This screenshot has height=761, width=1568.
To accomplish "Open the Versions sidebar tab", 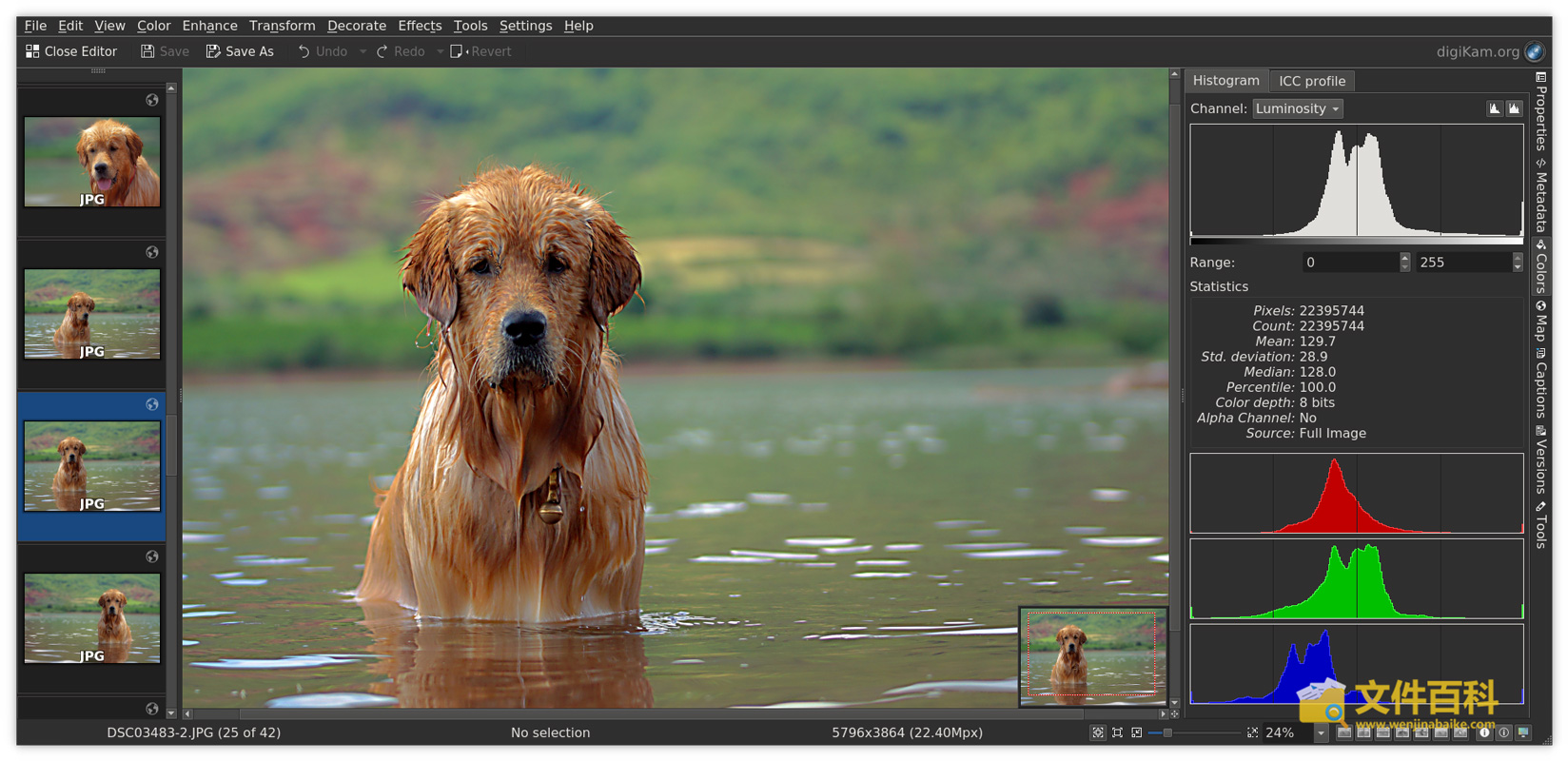I will (x=1541, y=459).
